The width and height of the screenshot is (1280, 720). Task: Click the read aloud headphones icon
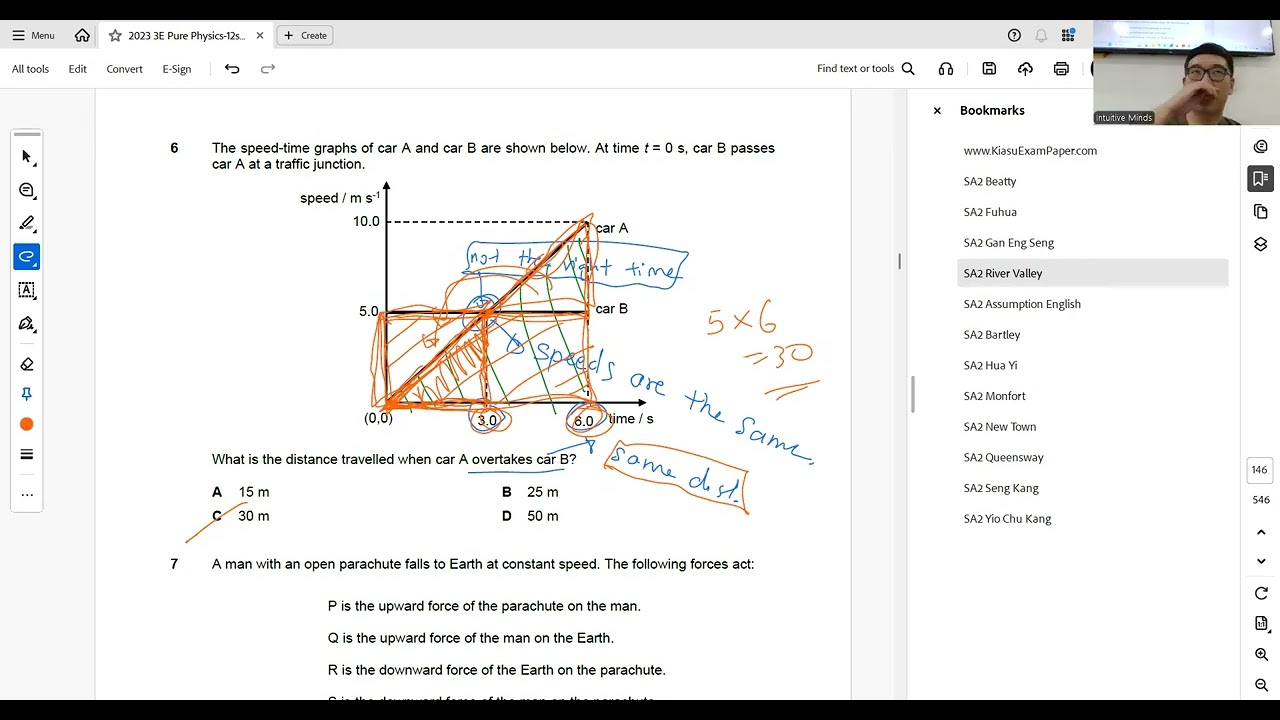[x=946, y=69]
